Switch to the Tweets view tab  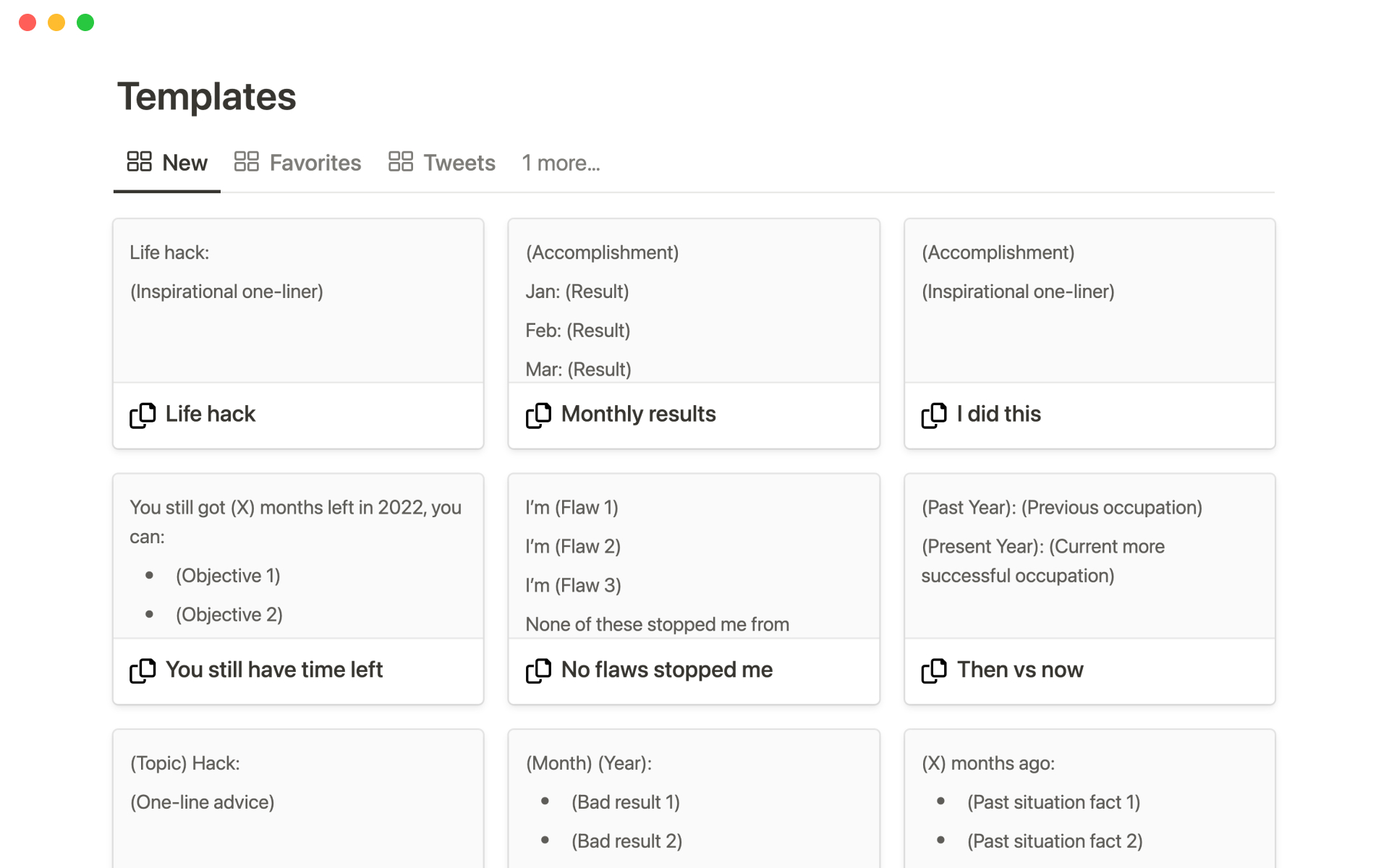click(x=459, y=163)
